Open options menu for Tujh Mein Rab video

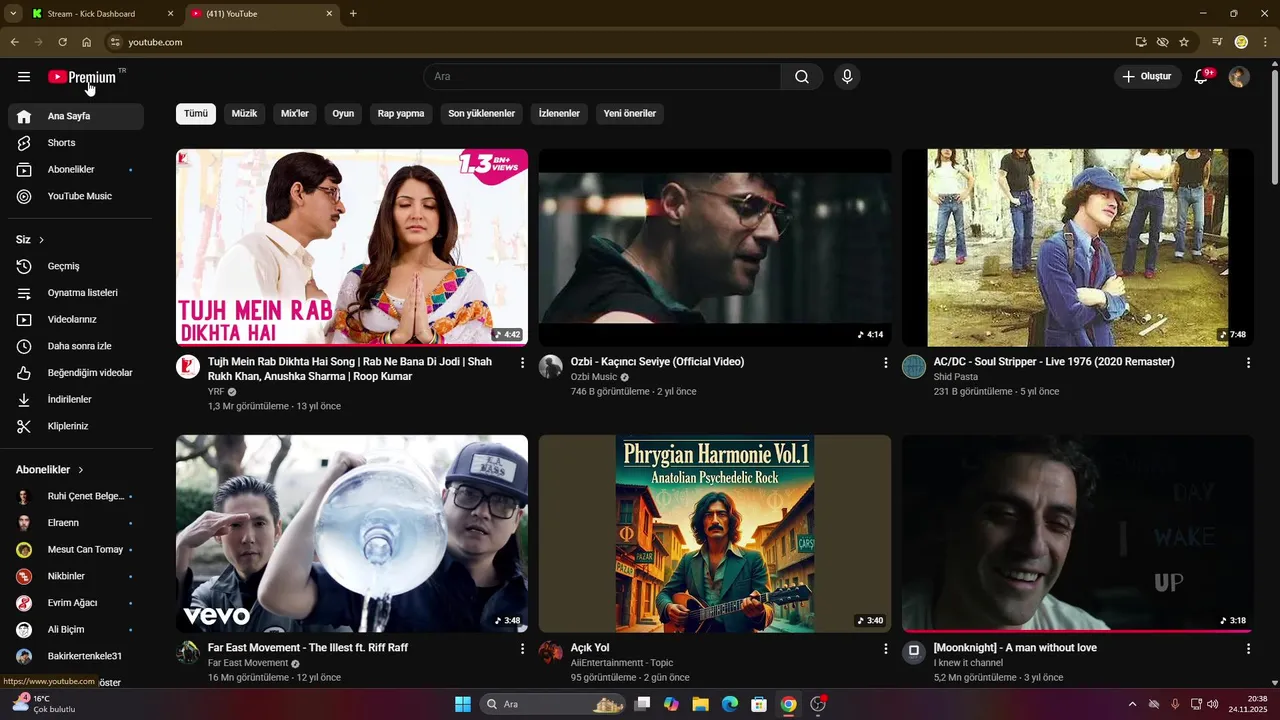click(x=522, y=363)
